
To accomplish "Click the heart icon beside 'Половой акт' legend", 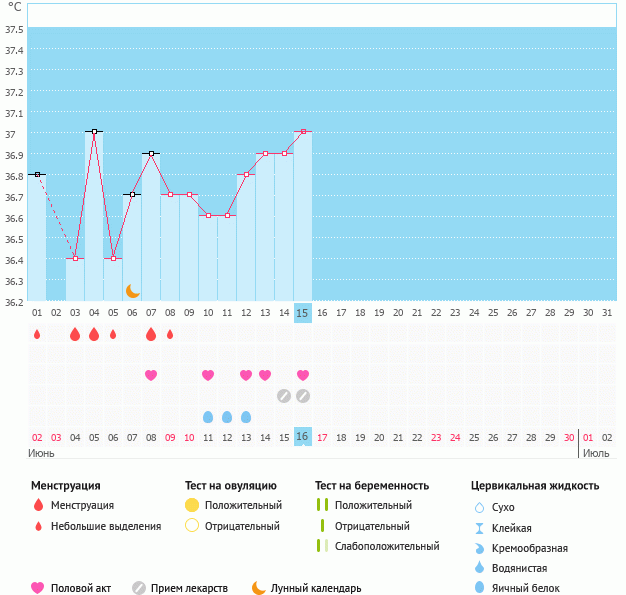I will [38, 588].
